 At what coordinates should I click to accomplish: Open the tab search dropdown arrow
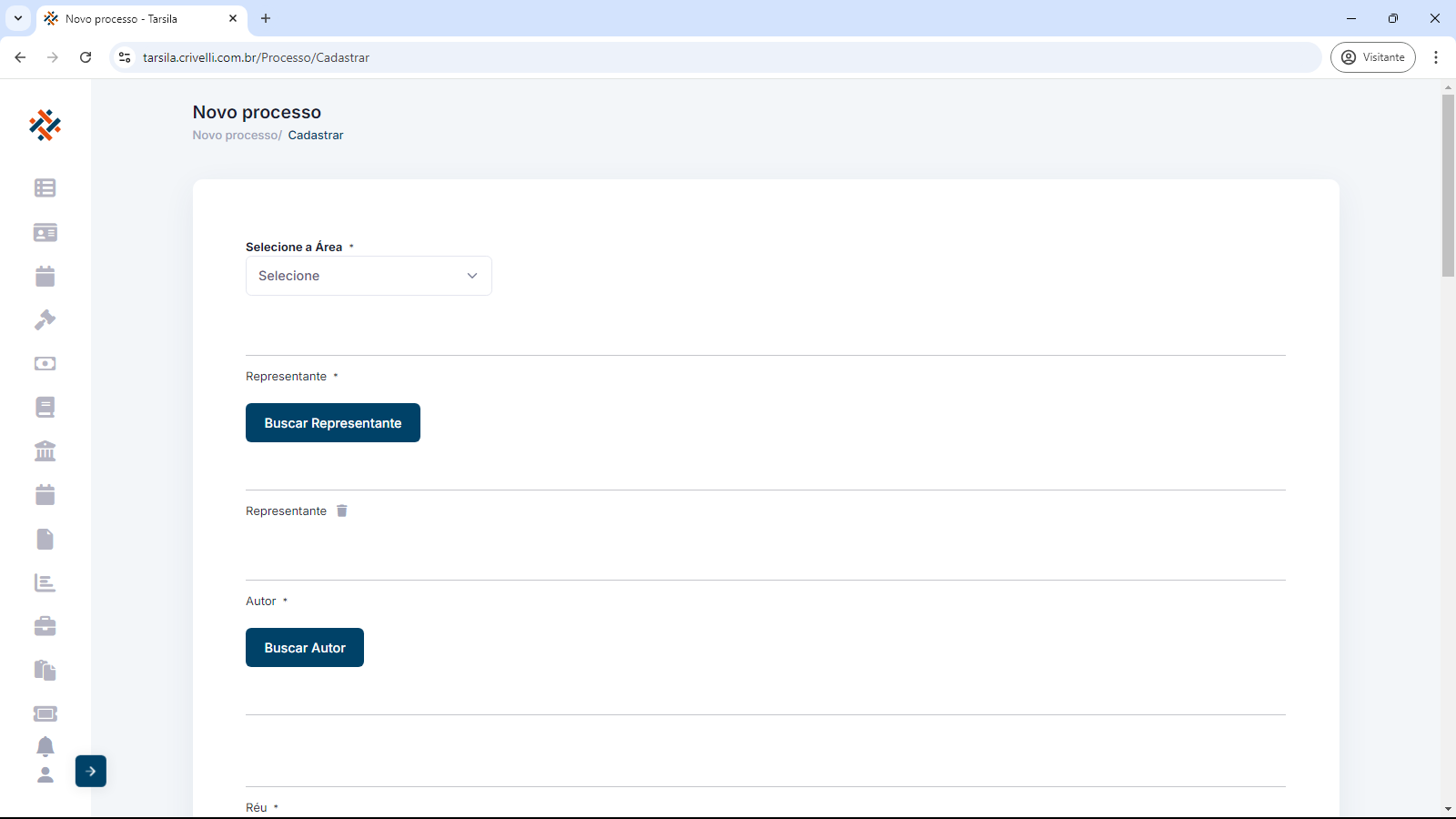click(x=18, y=18)
